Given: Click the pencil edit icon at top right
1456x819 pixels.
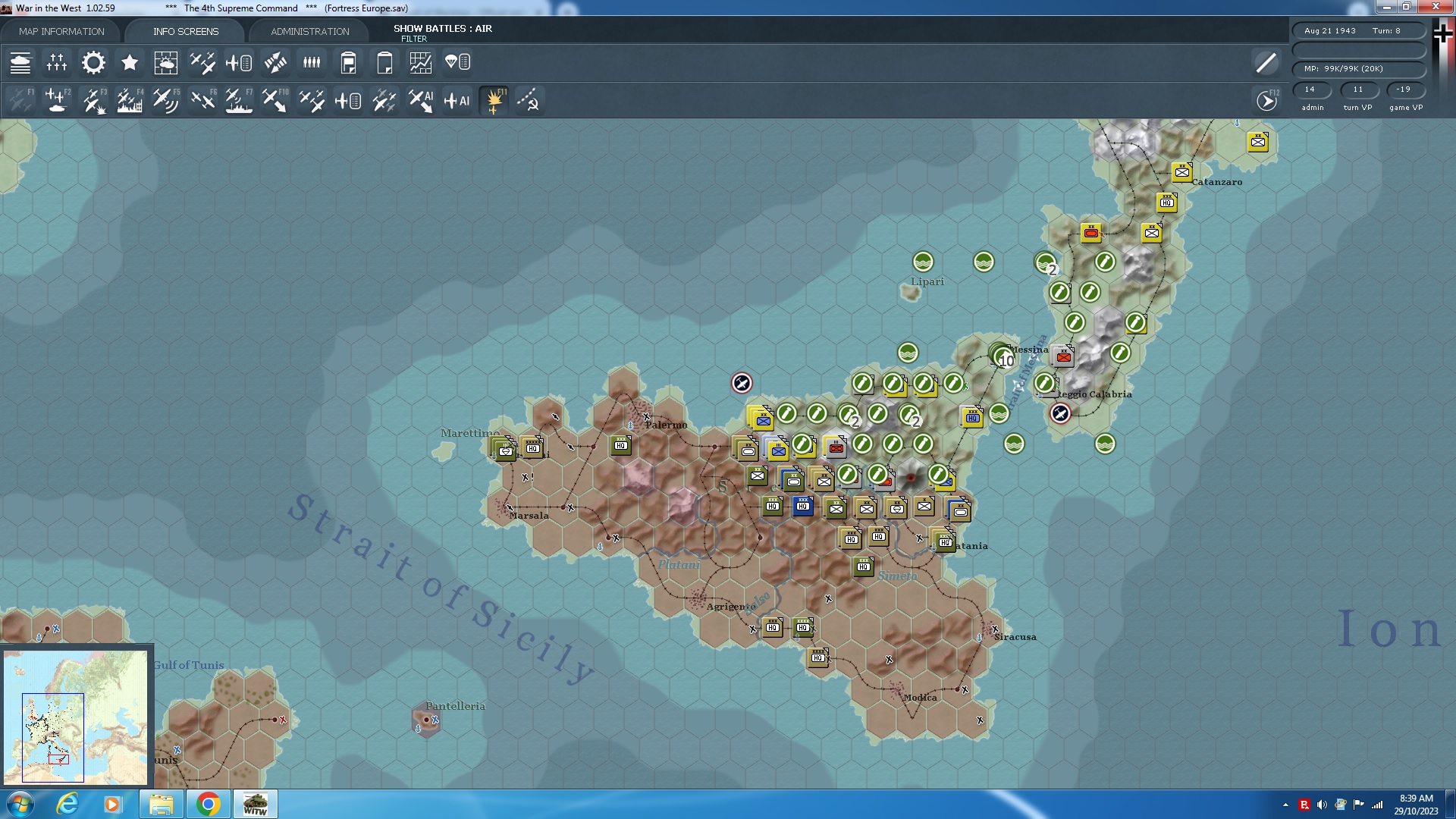Looking at the screenshot, I should pos(1266,62).
